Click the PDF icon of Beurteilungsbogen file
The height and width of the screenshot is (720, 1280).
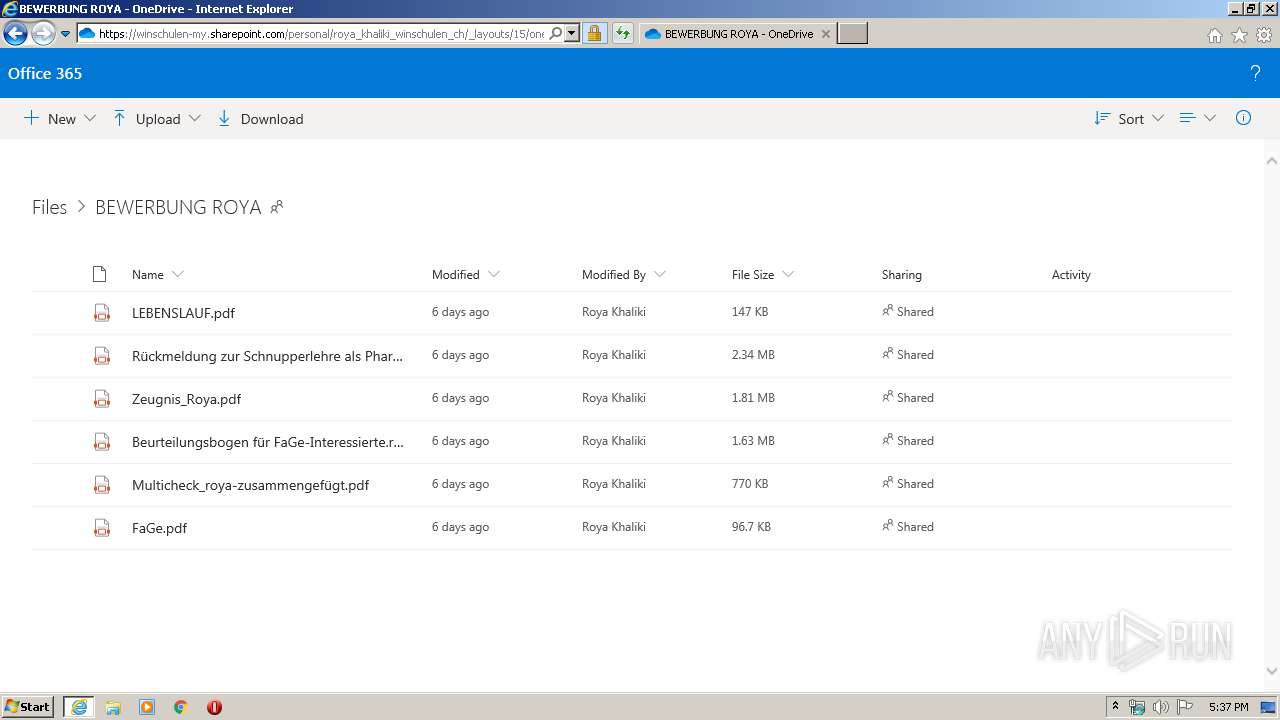(x=101, y=441)
